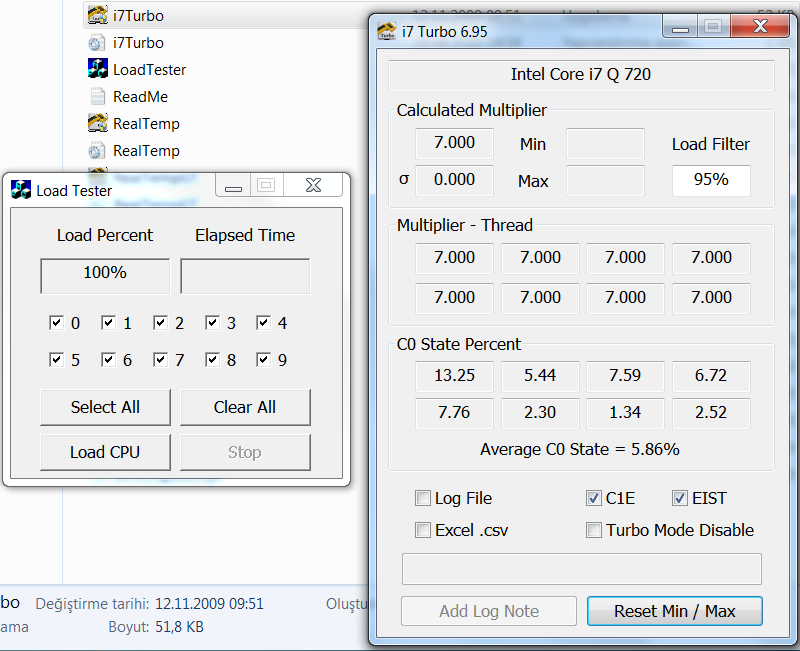Click the 13.25 C0 state value
The height and width of the screenshot is (651, 800).
455,377
